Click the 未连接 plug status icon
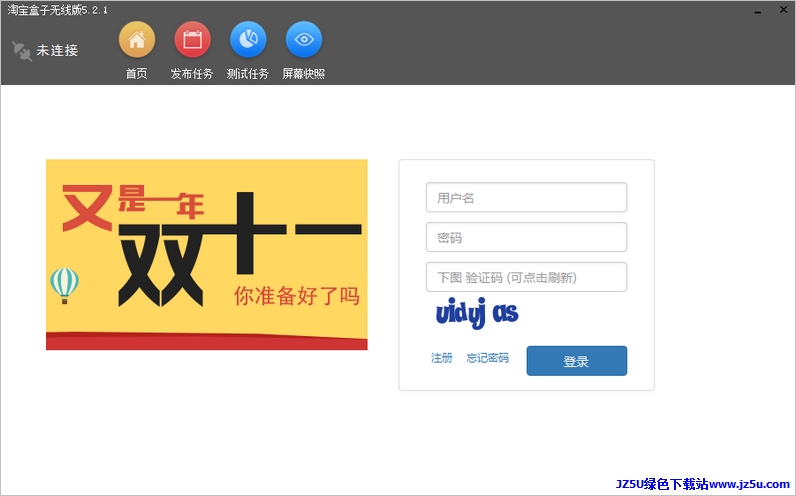 coord(21,51)
